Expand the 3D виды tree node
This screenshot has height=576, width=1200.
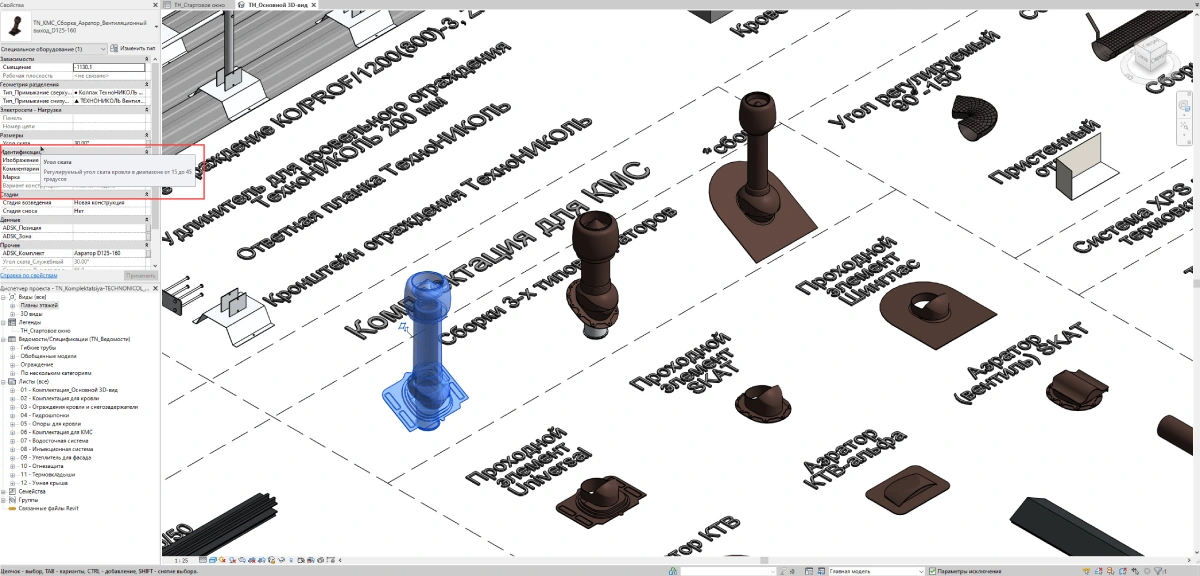tap(13, 313)
